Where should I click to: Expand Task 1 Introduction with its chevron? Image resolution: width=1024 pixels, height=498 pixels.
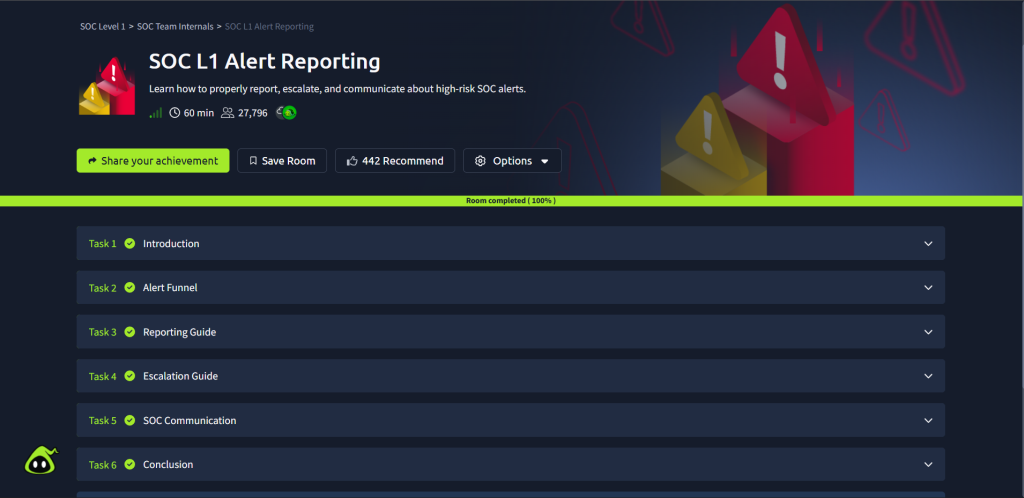[928, 244]
